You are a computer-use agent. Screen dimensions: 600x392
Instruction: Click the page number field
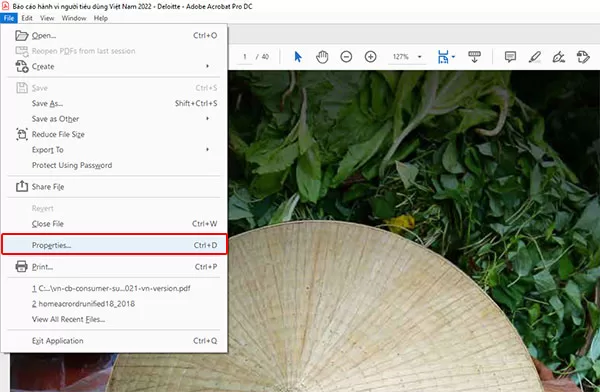coord(245,57)
